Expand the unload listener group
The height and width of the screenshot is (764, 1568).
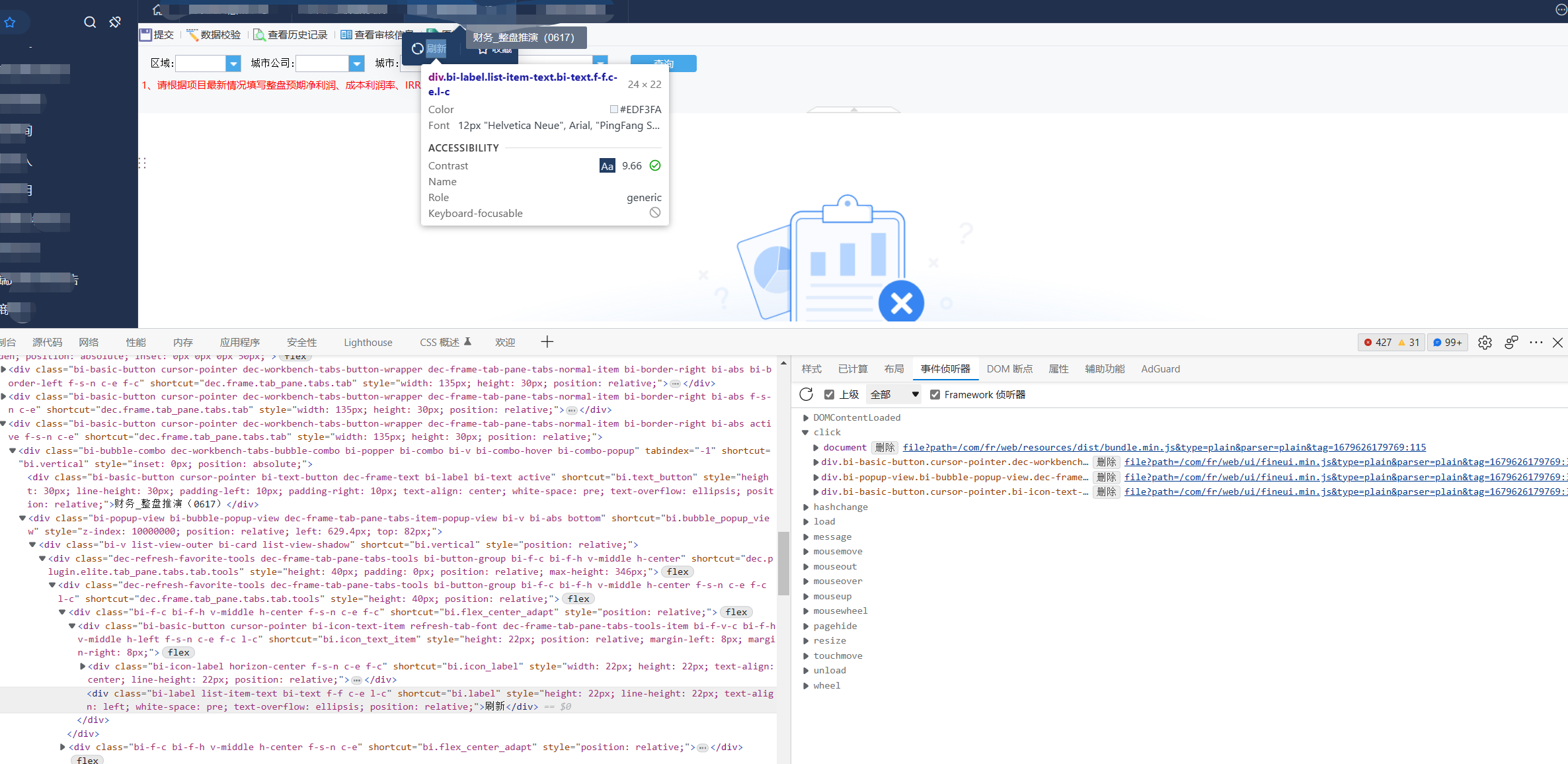click(x=806, y=671)
